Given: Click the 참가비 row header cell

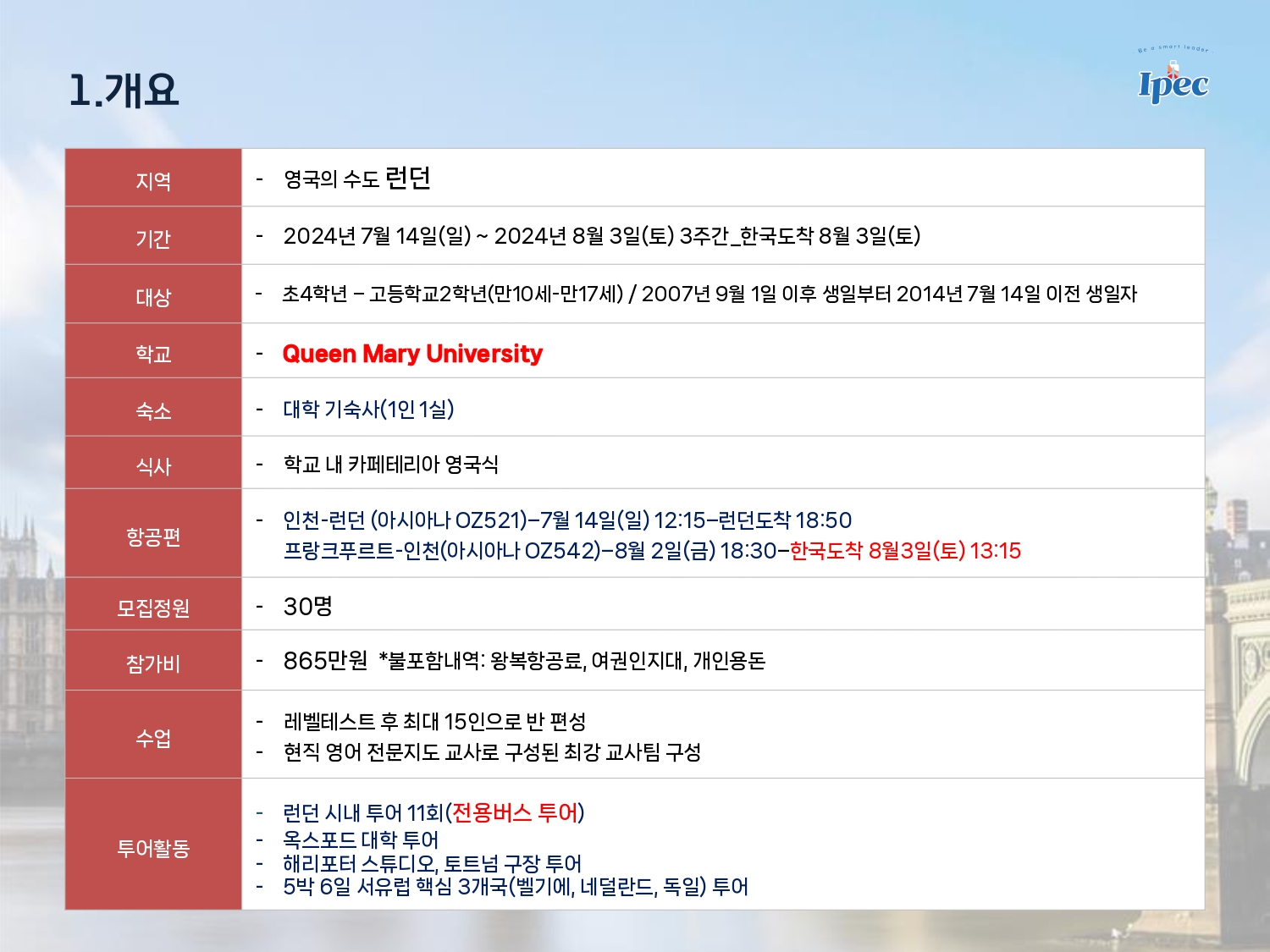Looking at the screenshot, I should coord(153,663).
